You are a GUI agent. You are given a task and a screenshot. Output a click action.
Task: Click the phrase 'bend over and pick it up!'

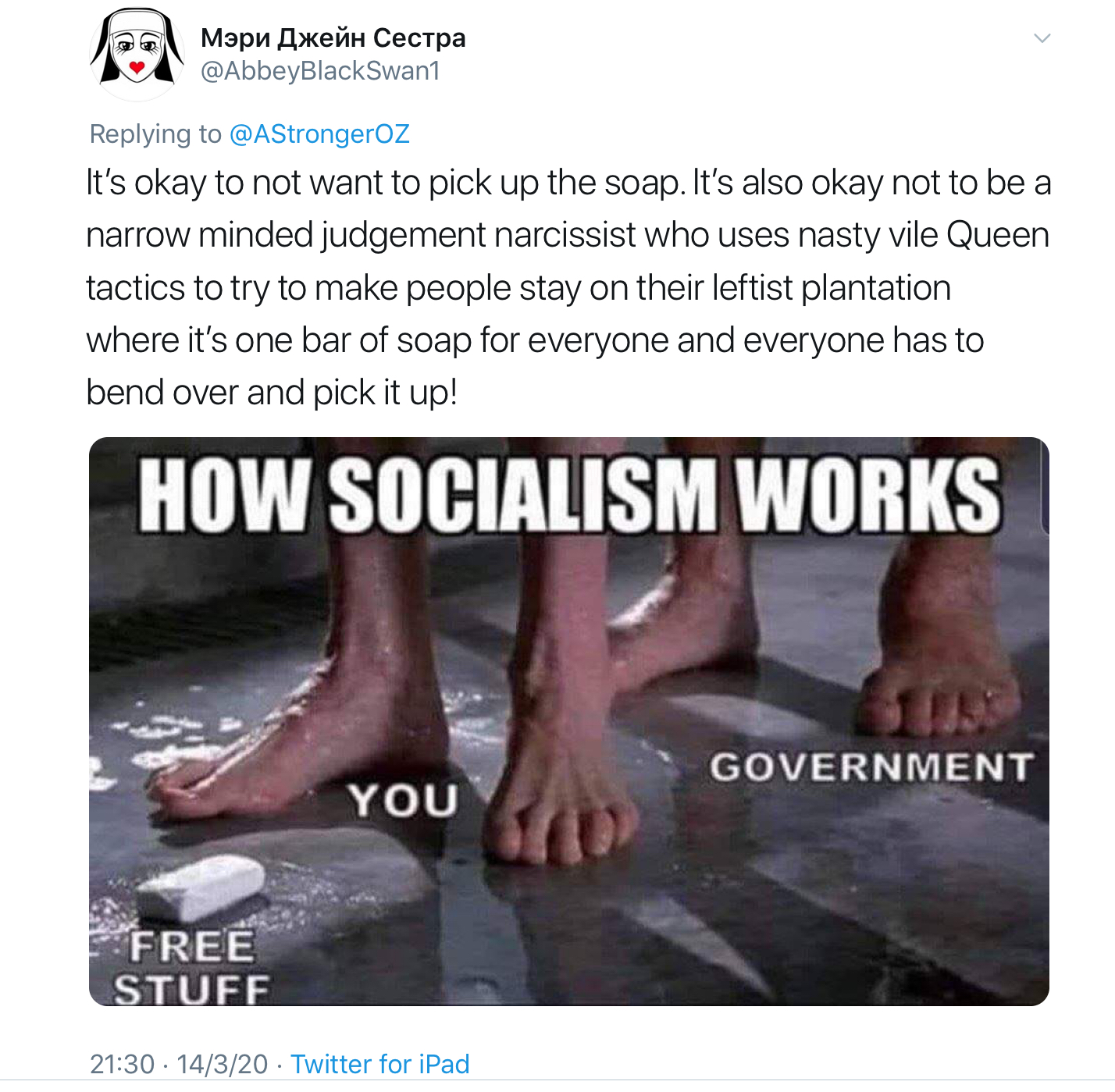(x=272, y=393)
